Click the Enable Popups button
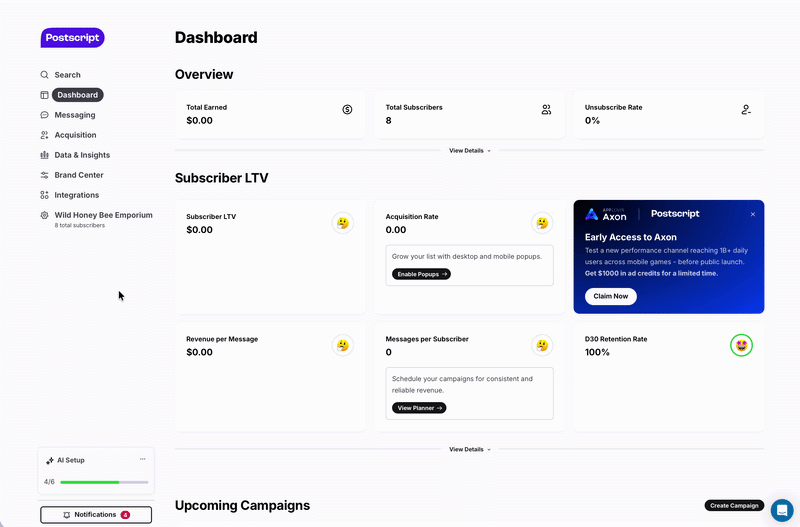Screen dimensions: 800x527 (x=421, y=274)
